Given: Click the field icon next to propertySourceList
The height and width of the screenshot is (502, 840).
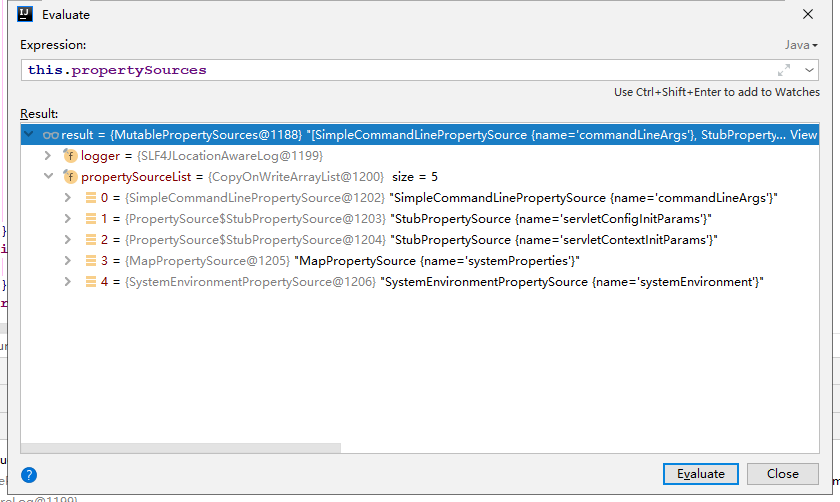Looking at the screenshot, I should tap(70, 176).
